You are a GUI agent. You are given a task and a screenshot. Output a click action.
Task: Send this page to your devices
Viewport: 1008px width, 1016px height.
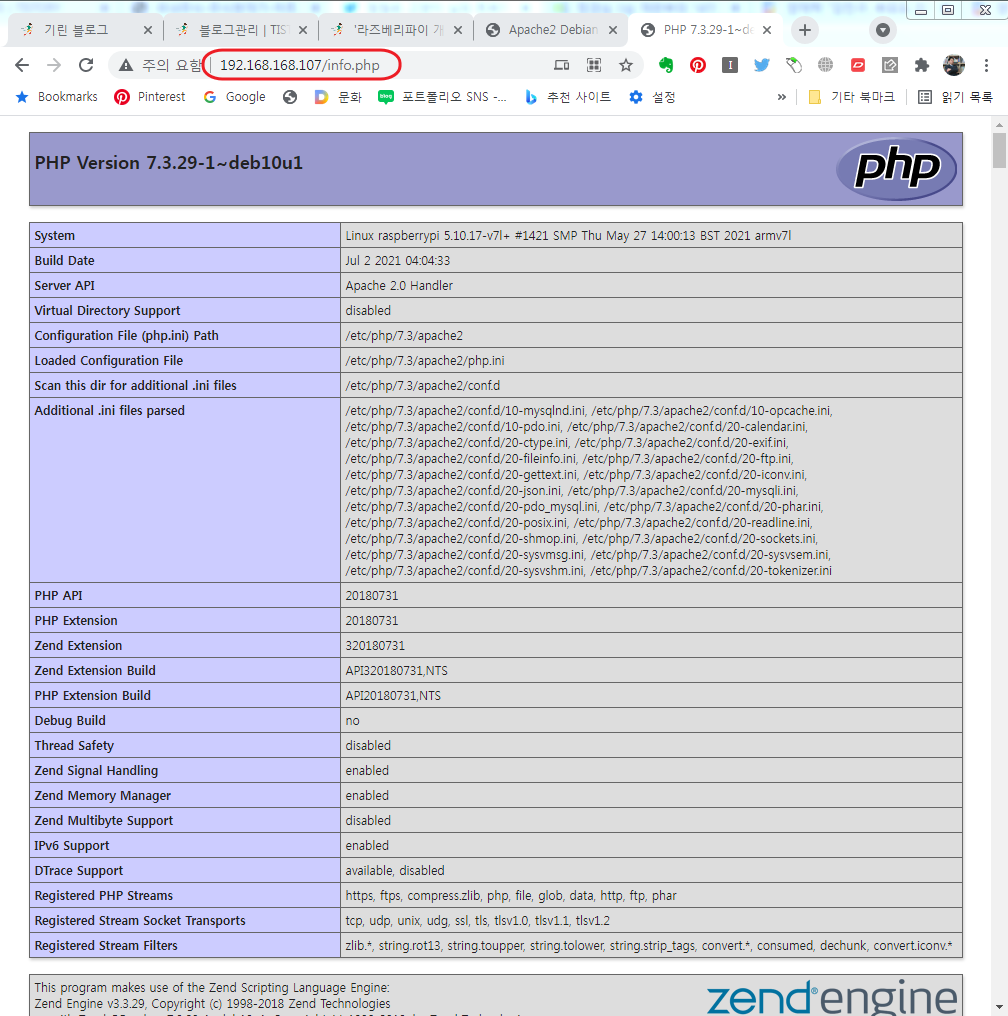[x=561, y=65]
